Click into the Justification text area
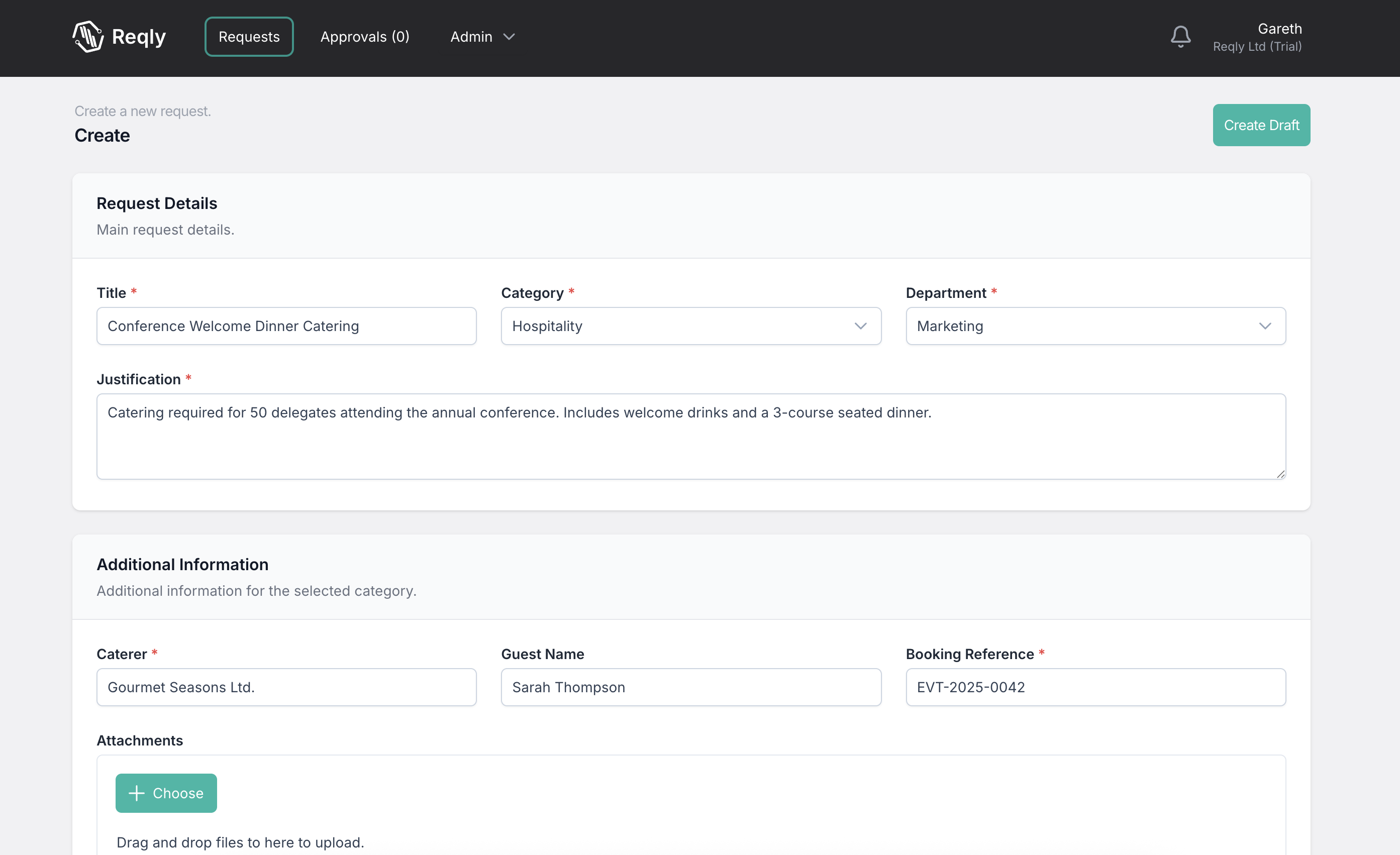Image resolution: width=1400 pixels, height=855 pixels. [x=691, y=437]
